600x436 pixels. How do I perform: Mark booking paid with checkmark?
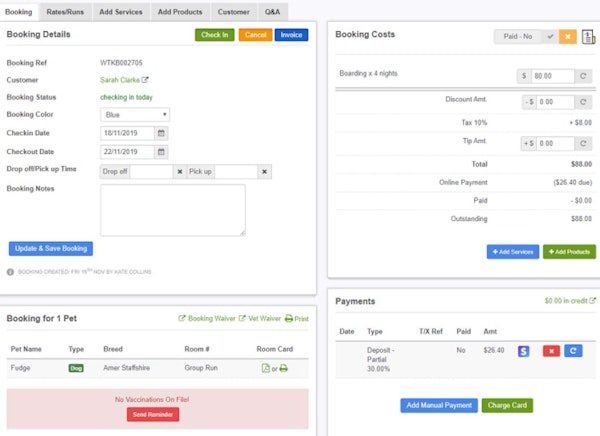[x=550, y=36]
